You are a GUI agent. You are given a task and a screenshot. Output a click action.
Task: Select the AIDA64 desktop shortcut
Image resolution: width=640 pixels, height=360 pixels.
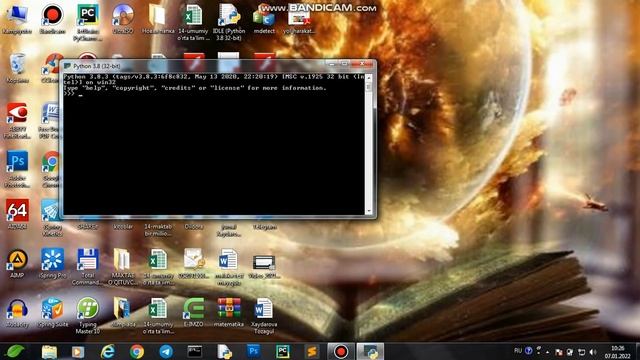[17, 213]
